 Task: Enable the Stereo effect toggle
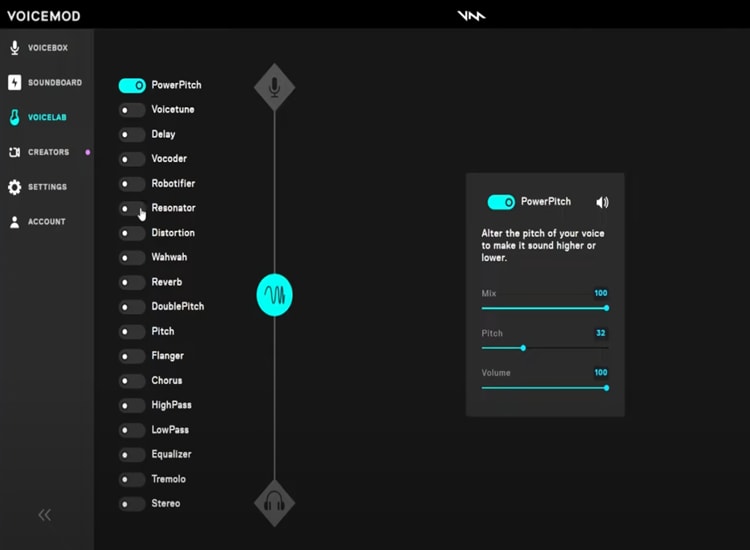pos(132,504)
